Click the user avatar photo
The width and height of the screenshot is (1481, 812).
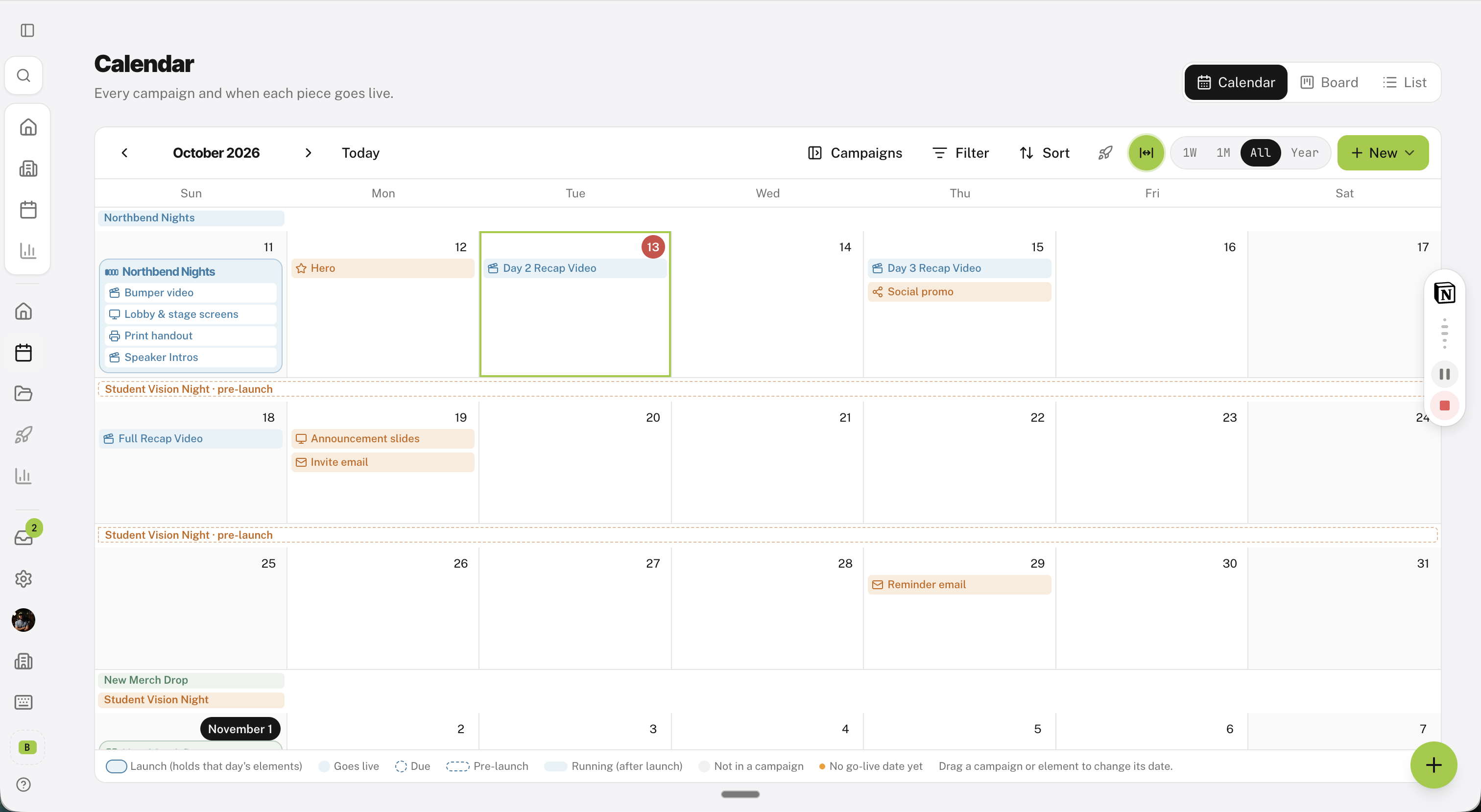(x=24, y=620)
